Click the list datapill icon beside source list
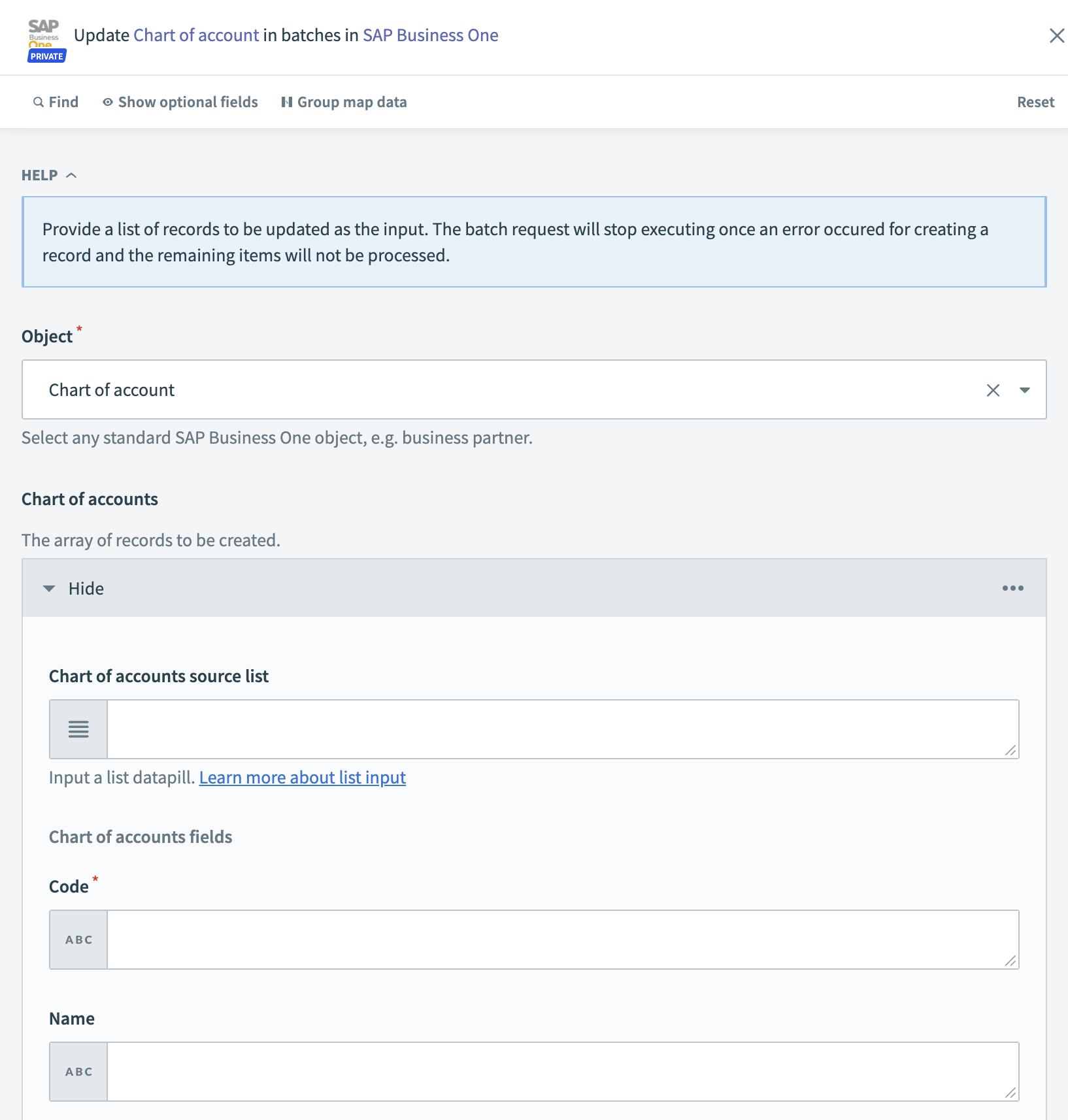The height and width of the screenshot is (1120, 1068). [78, 729]
